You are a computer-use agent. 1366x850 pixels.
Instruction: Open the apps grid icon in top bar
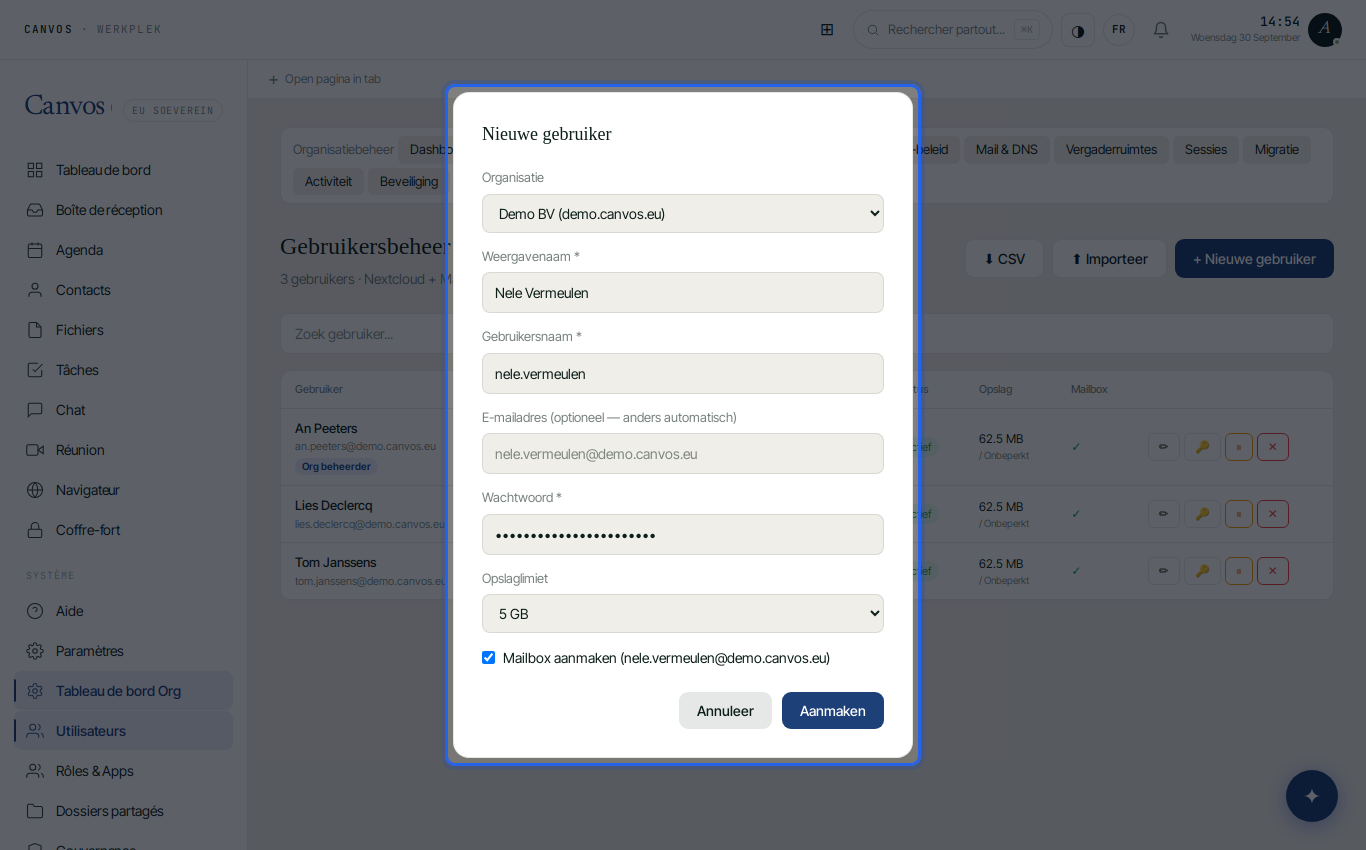coord(827,29)
